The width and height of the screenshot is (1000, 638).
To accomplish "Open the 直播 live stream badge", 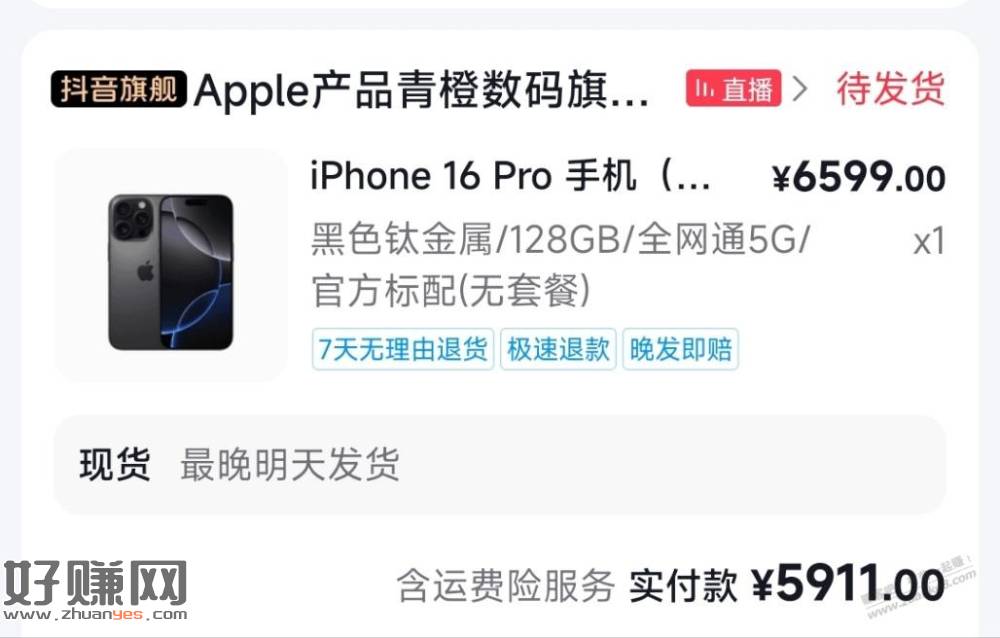I will 733,88.
